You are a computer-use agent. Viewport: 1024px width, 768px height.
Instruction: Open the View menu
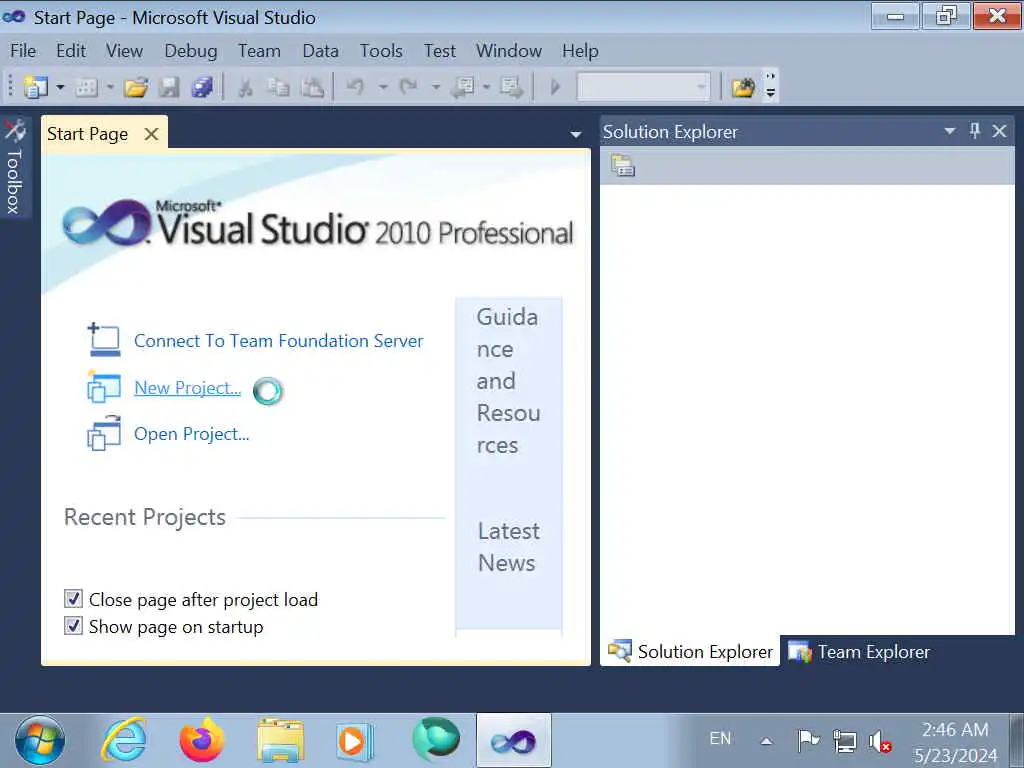coord(124,51)
